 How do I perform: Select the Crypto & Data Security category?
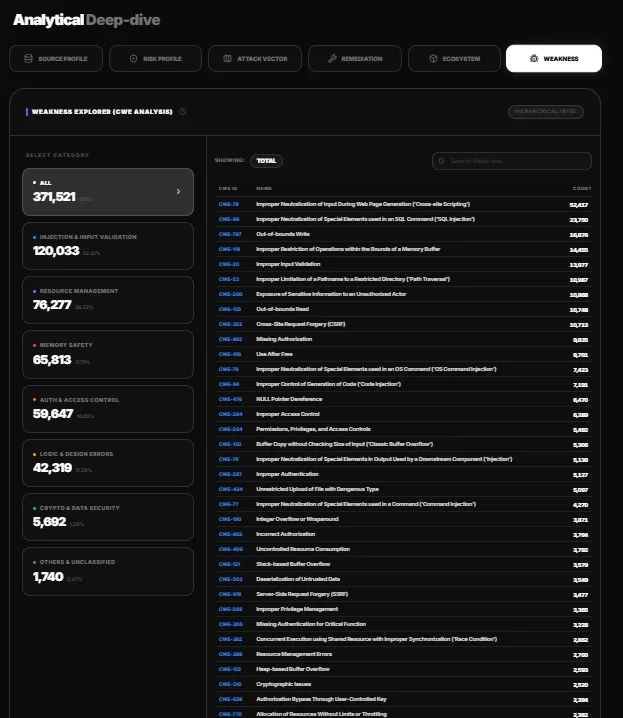(108, 517)
